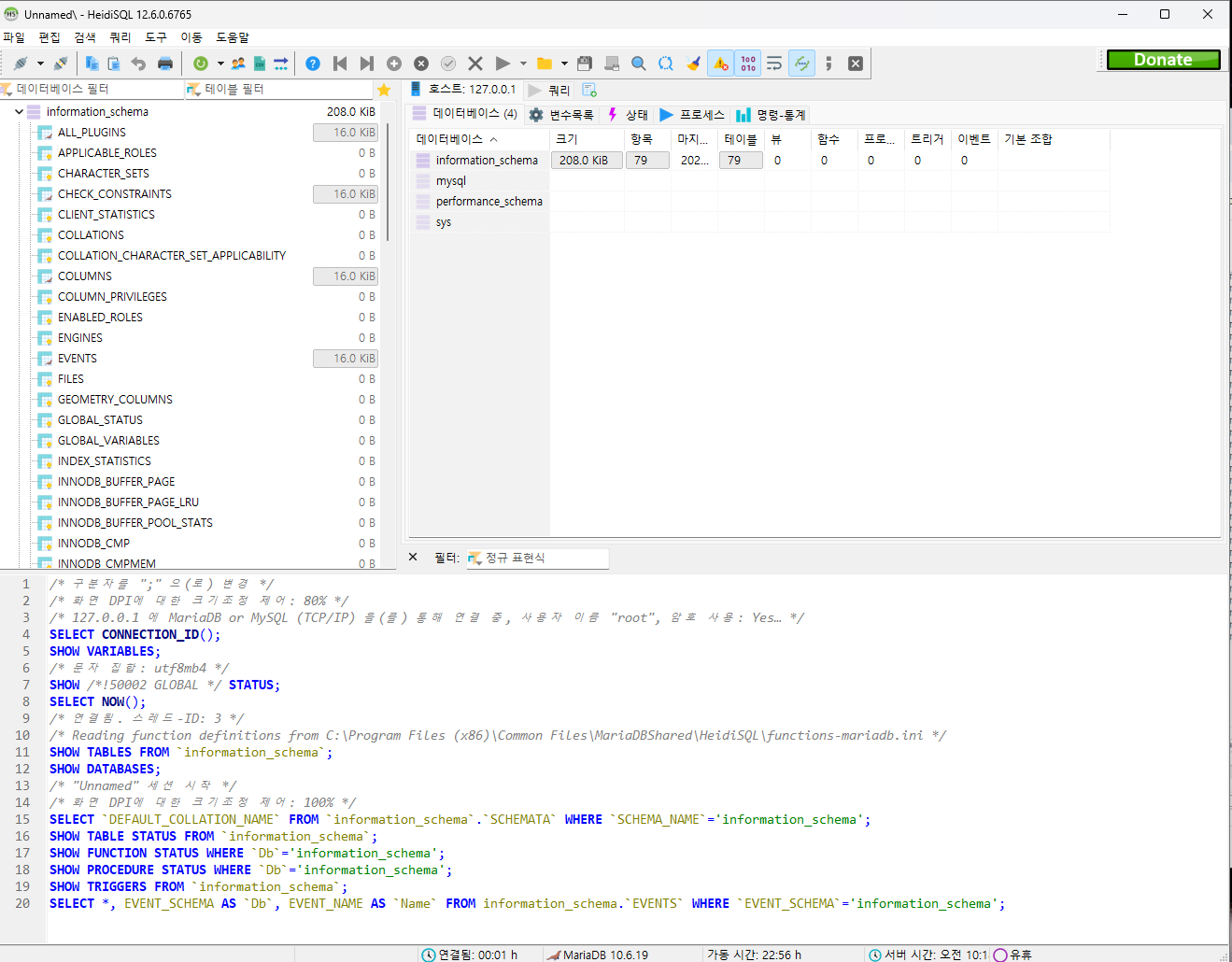Click the table export tool icon
Viewport: 1232px width, 962px height.
[281, 64]
